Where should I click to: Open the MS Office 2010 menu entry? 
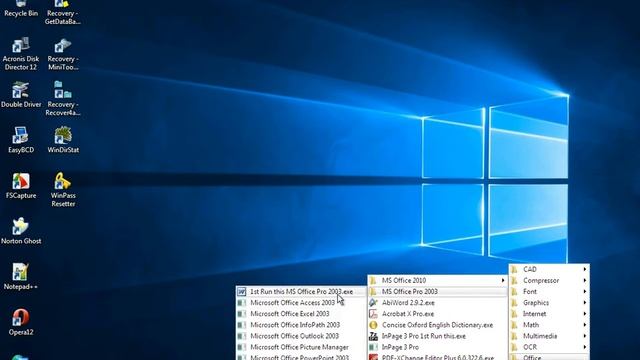[438, 280]
